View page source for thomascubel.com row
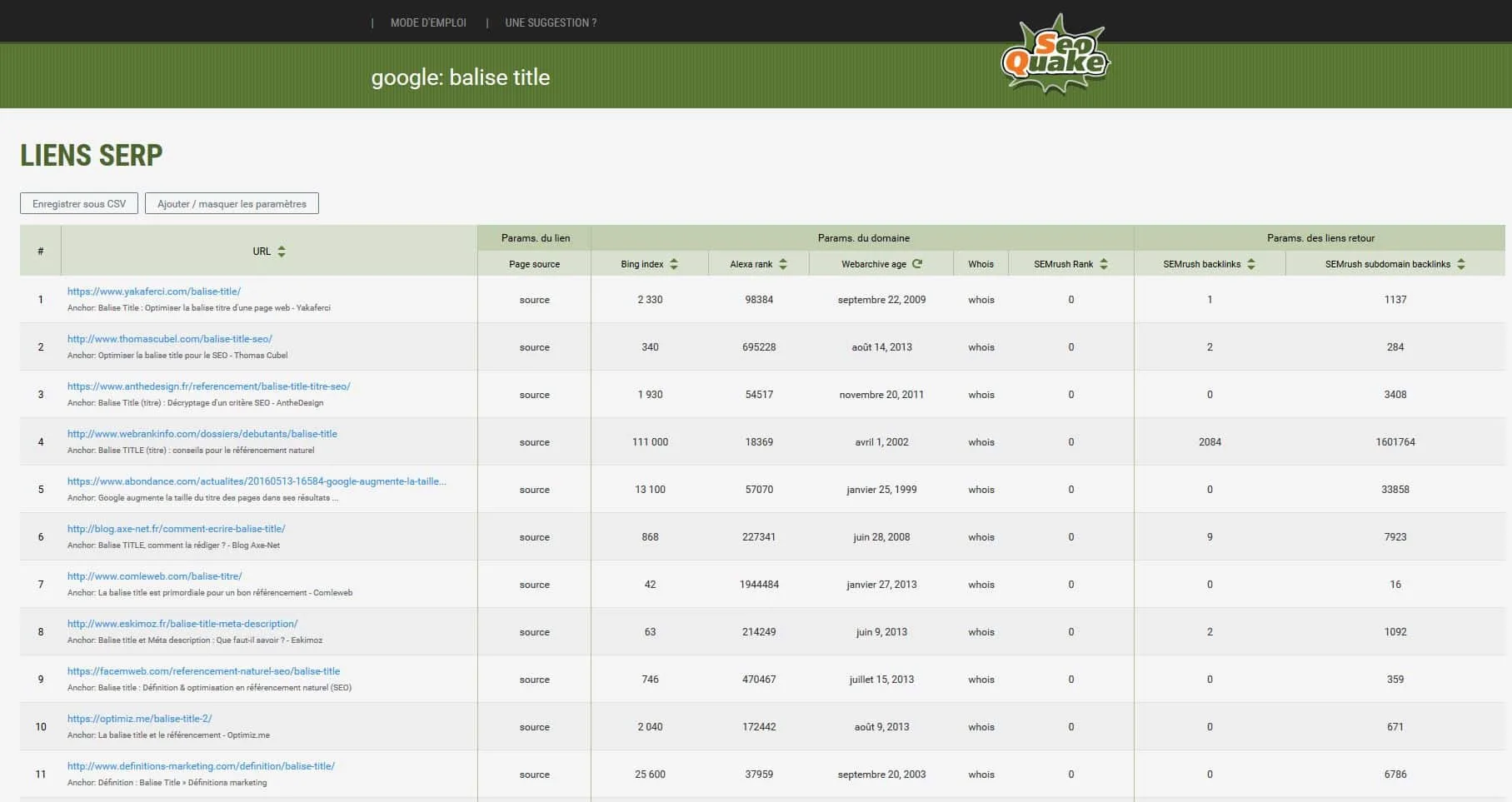Viewport: 1512px width, 802px height. (534, 347)
